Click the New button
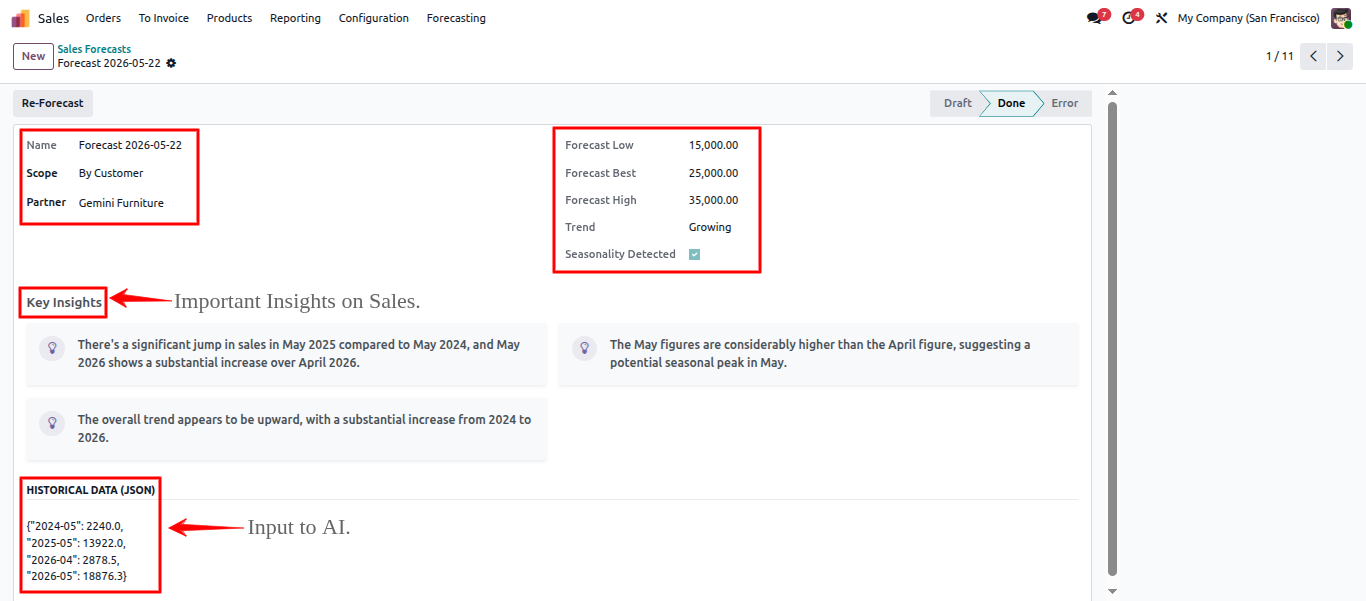 [x=34, y=56]
